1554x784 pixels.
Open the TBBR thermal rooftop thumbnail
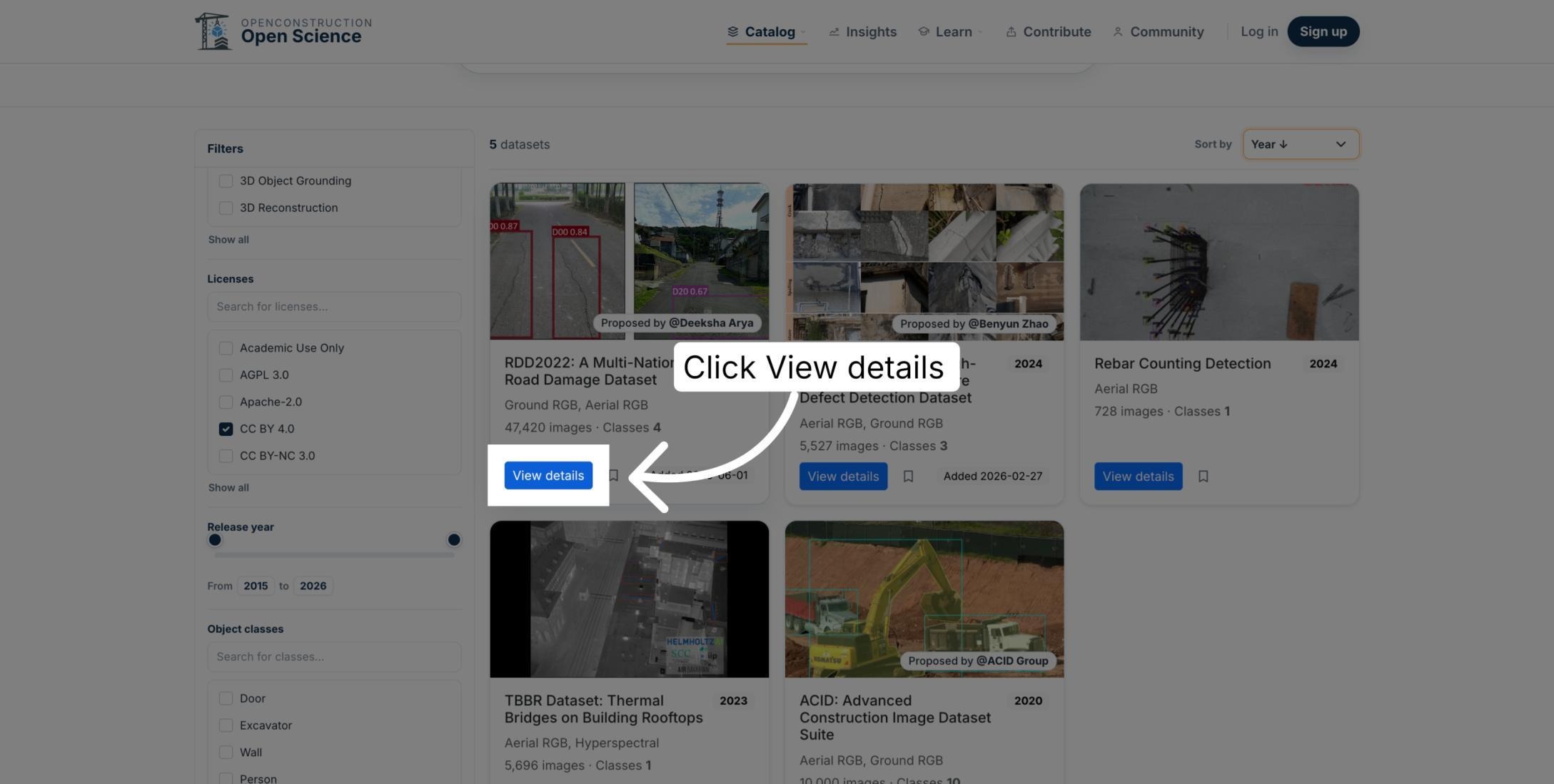click(x=629, y=599)
